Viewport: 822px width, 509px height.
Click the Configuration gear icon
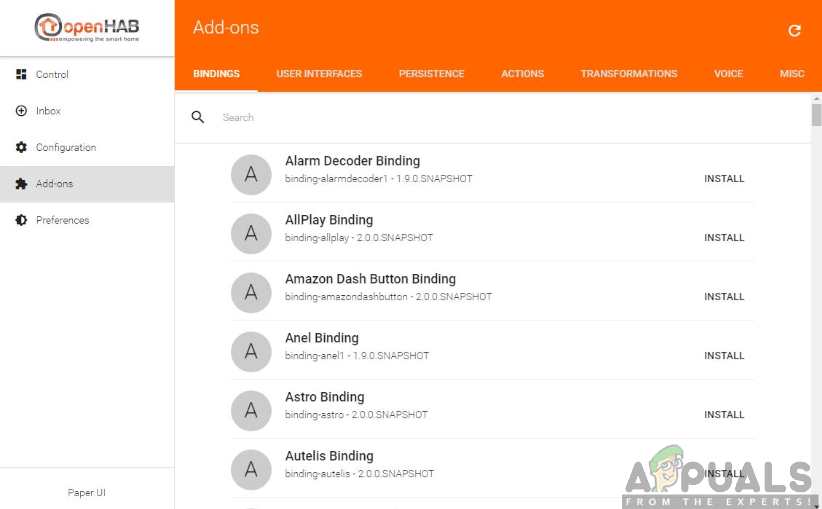(21, 147)
